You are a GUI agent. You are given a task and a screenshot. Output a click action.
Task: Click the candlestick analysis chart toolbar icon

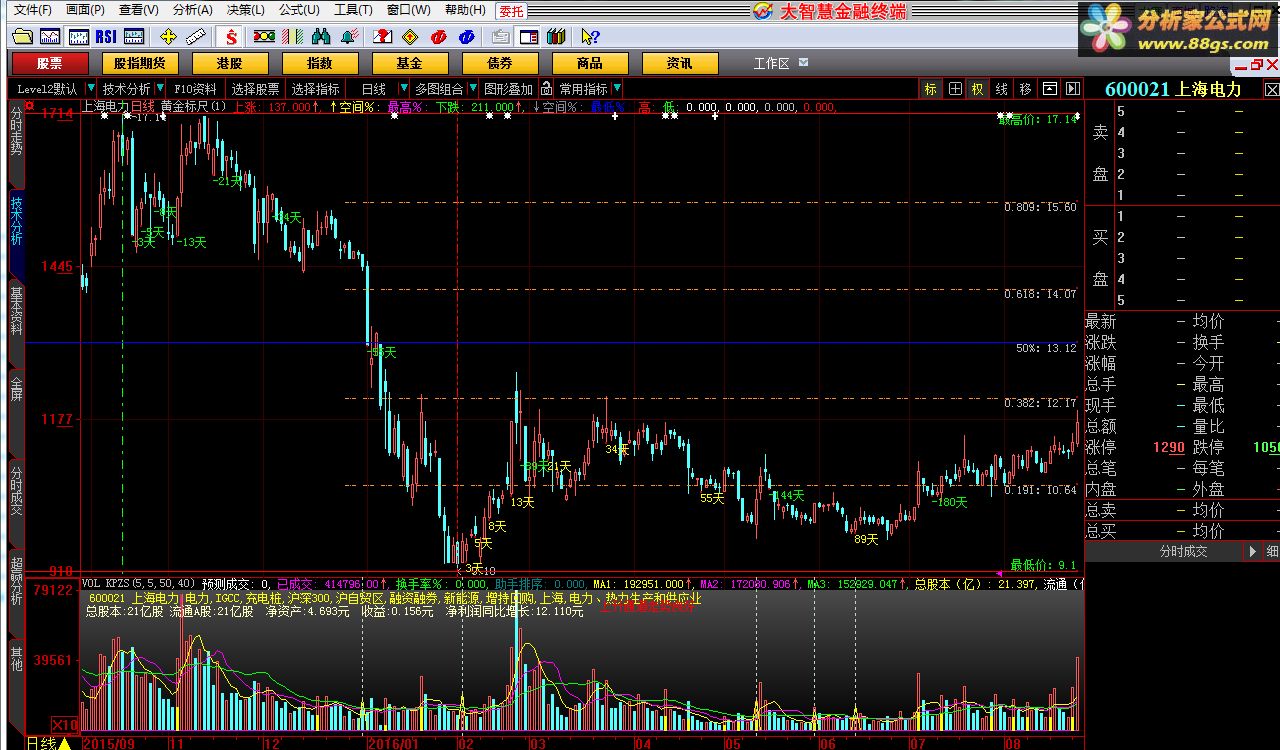pyautogui.click(x=78, y=37)
